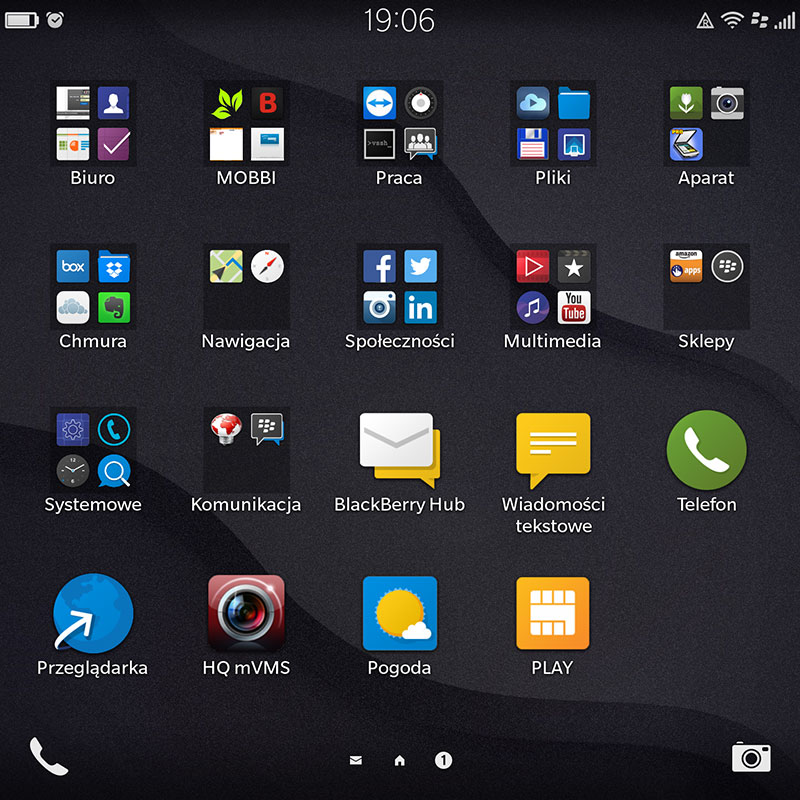Tap the Amazon apps icon
Screen dimensions: 800x800
(x=686, y=266)
